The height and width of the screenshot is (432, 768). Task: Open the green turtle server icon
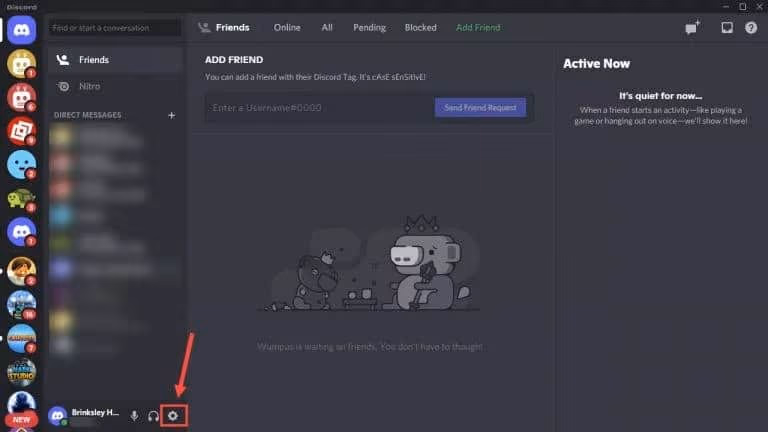click(x=22, y=198)
